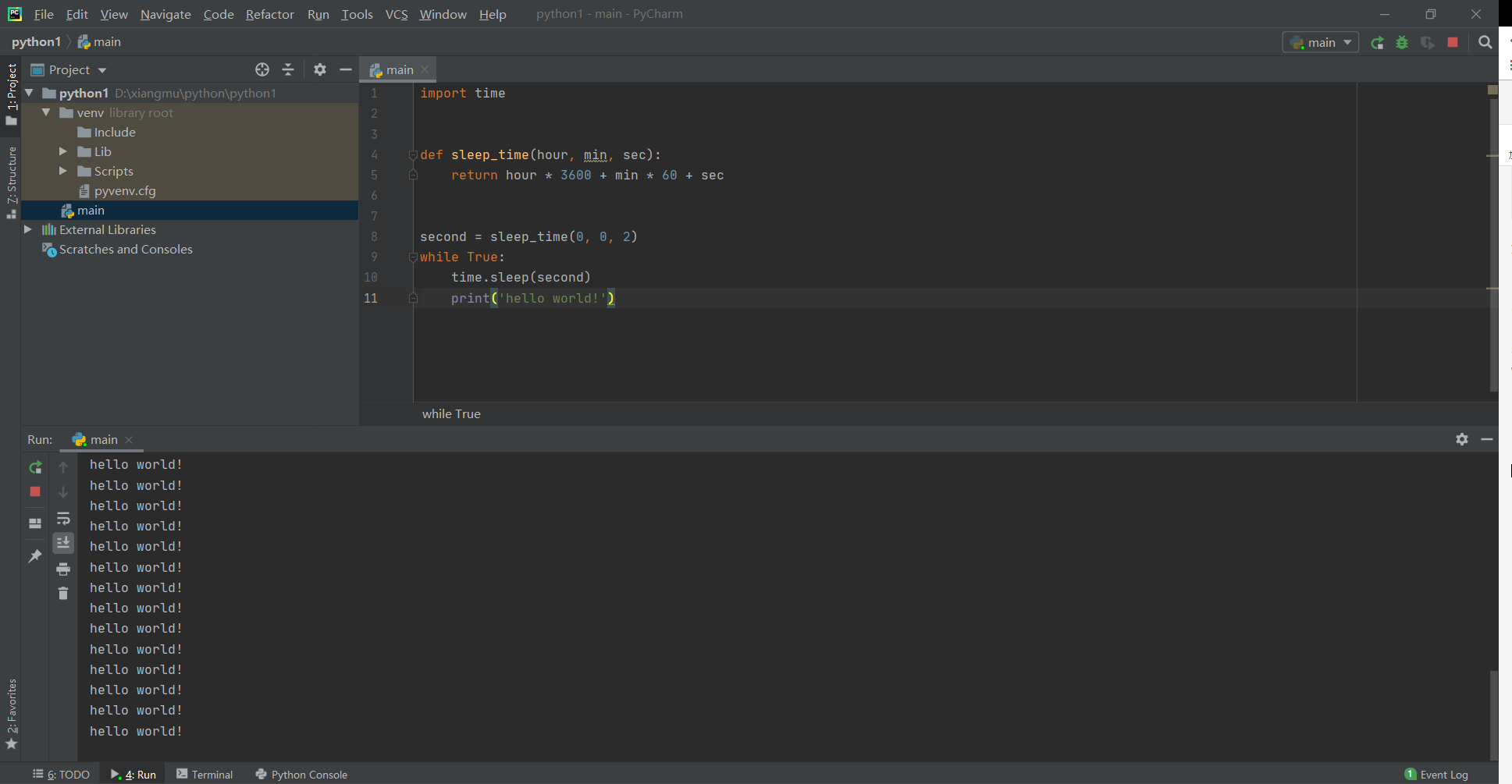Open the main run configuration dropdown

1321,42
